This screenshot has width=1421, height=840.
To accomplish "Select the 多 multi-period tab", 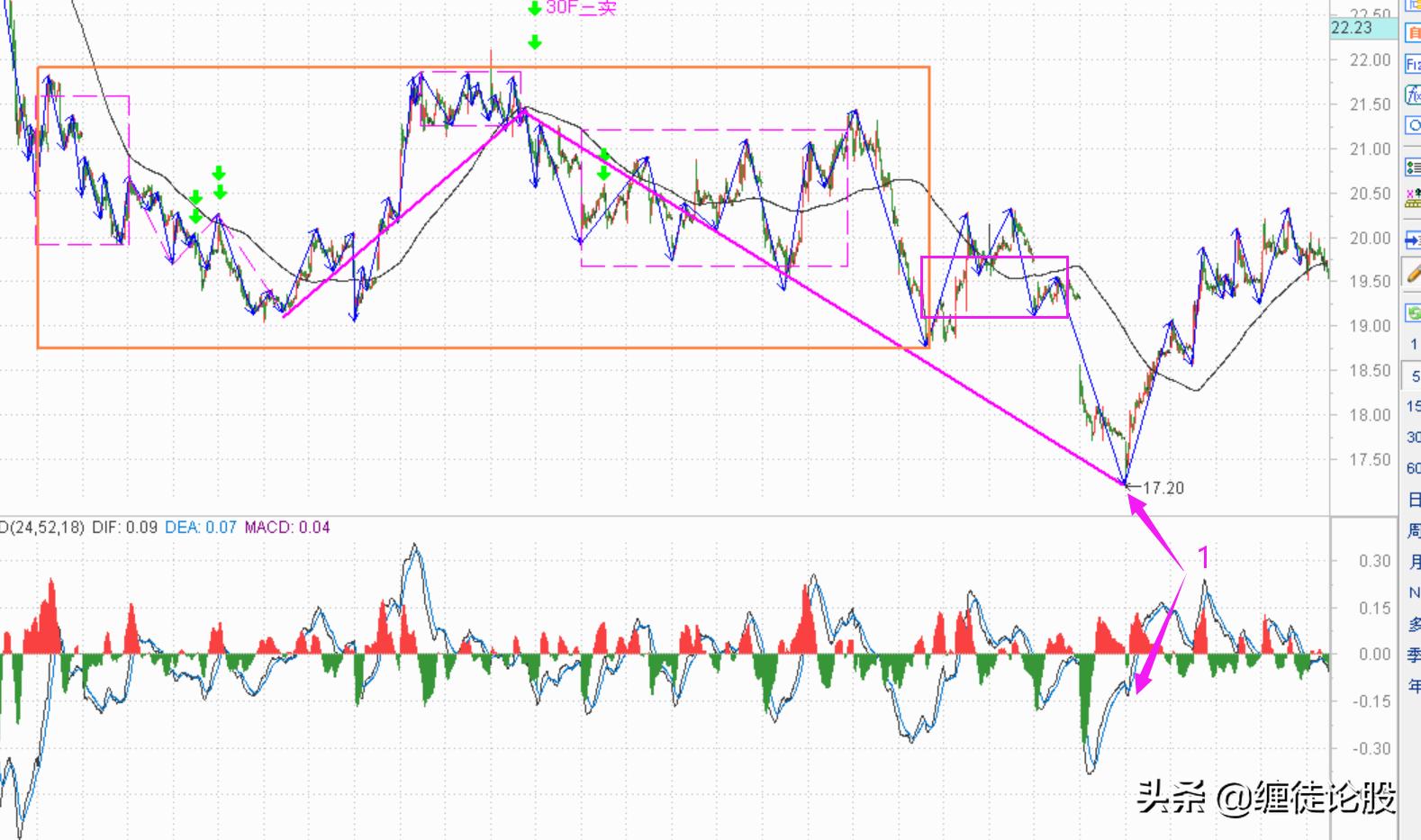I will click(x=1414, y=624).
